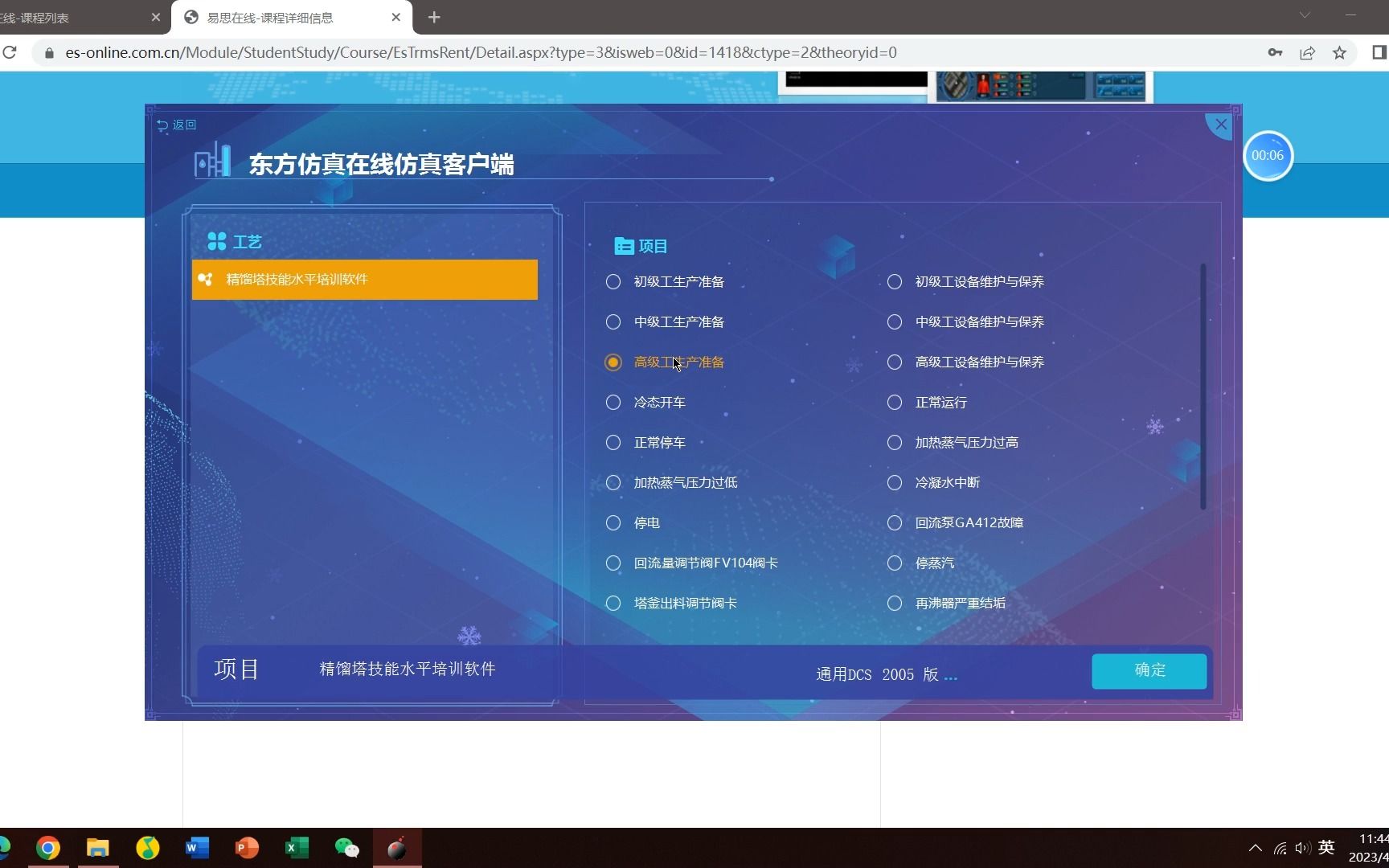Image resolution: width=1389 pixels, height=868 pixels.
Task: Reload the current page
Action: [10, 52]
